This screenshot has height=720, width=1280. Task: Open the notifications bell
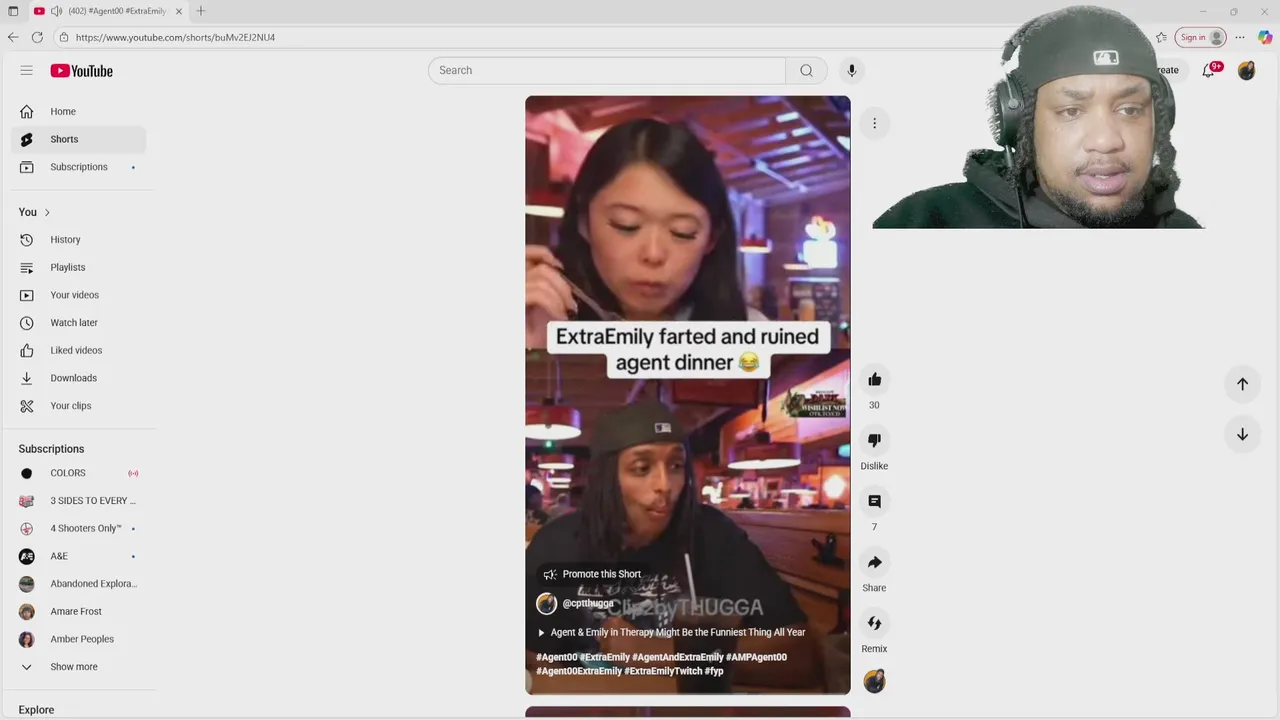[x=1208, y=71]
